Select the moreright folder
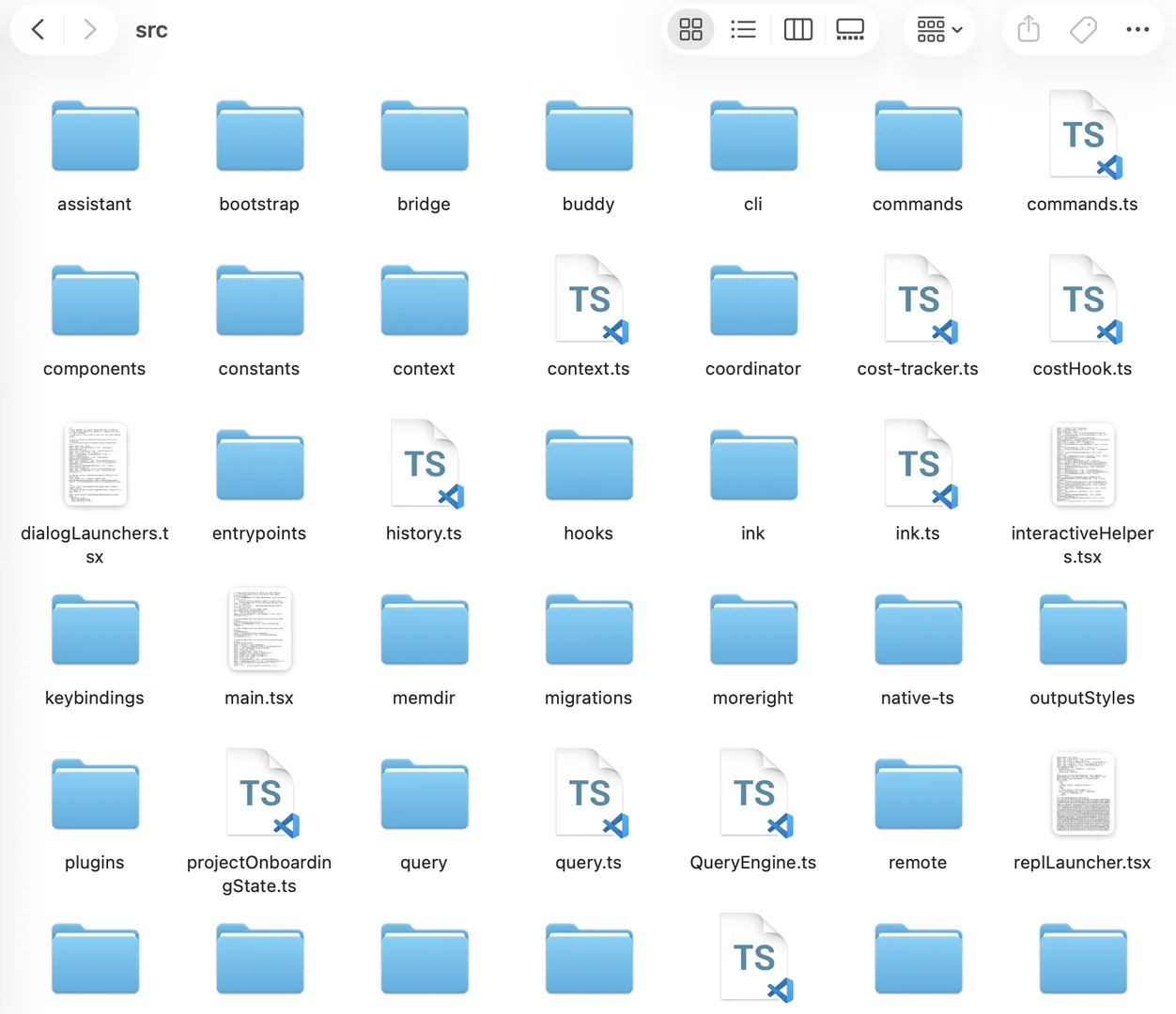 pyautogui.click(x=753, y=629)
